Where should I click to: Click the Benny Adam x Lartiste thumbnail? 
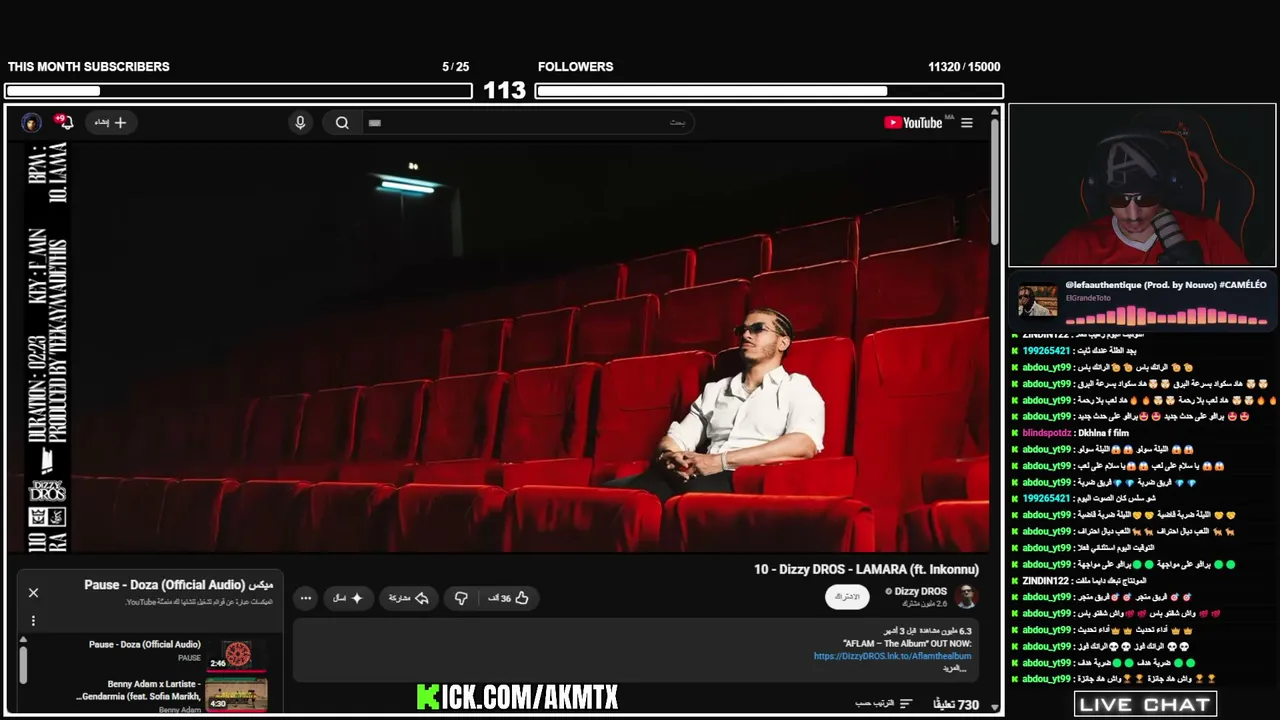click(x=237, y=694)
